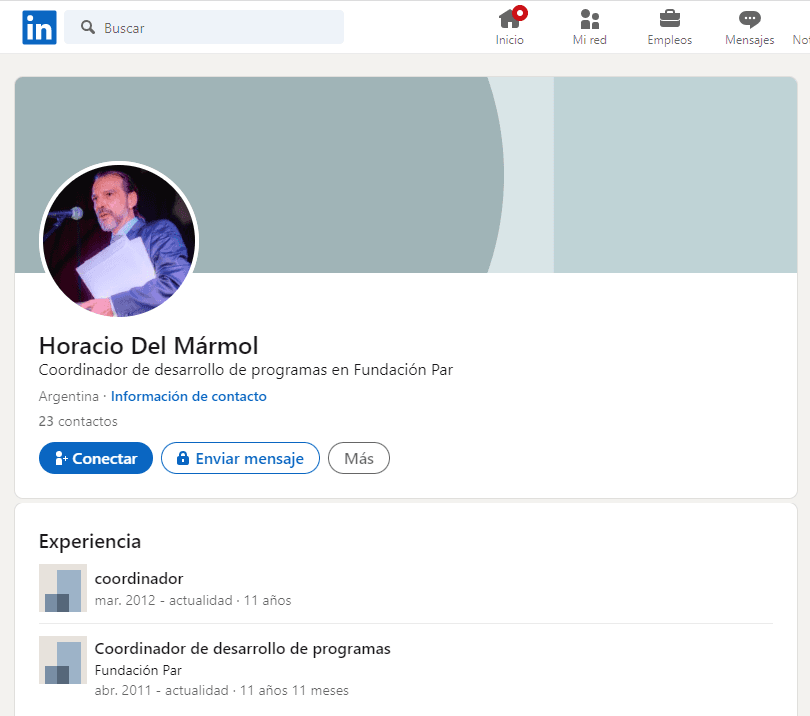Select Empleos in the navigation bar
Image resolution: width=810 pixels, height=716 pixels.
click(669, 40)
